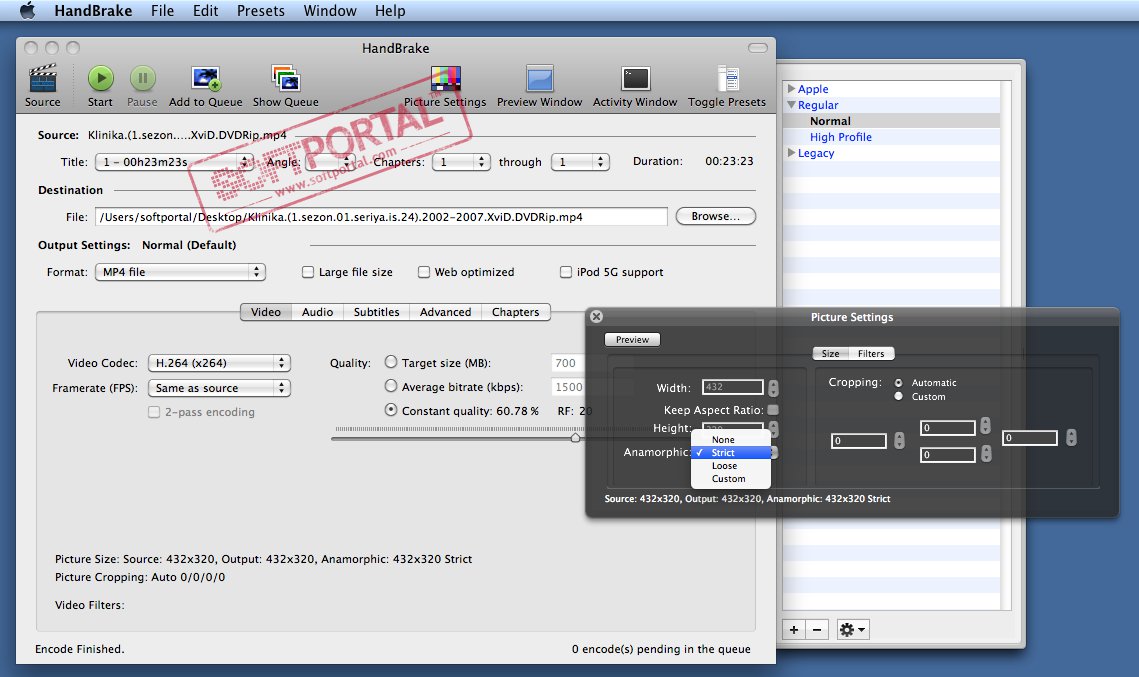The height and width of the screenshot is (677, 1139).
Task: Open the File menu
Action: pyautogui.click(x=162, y=11)
